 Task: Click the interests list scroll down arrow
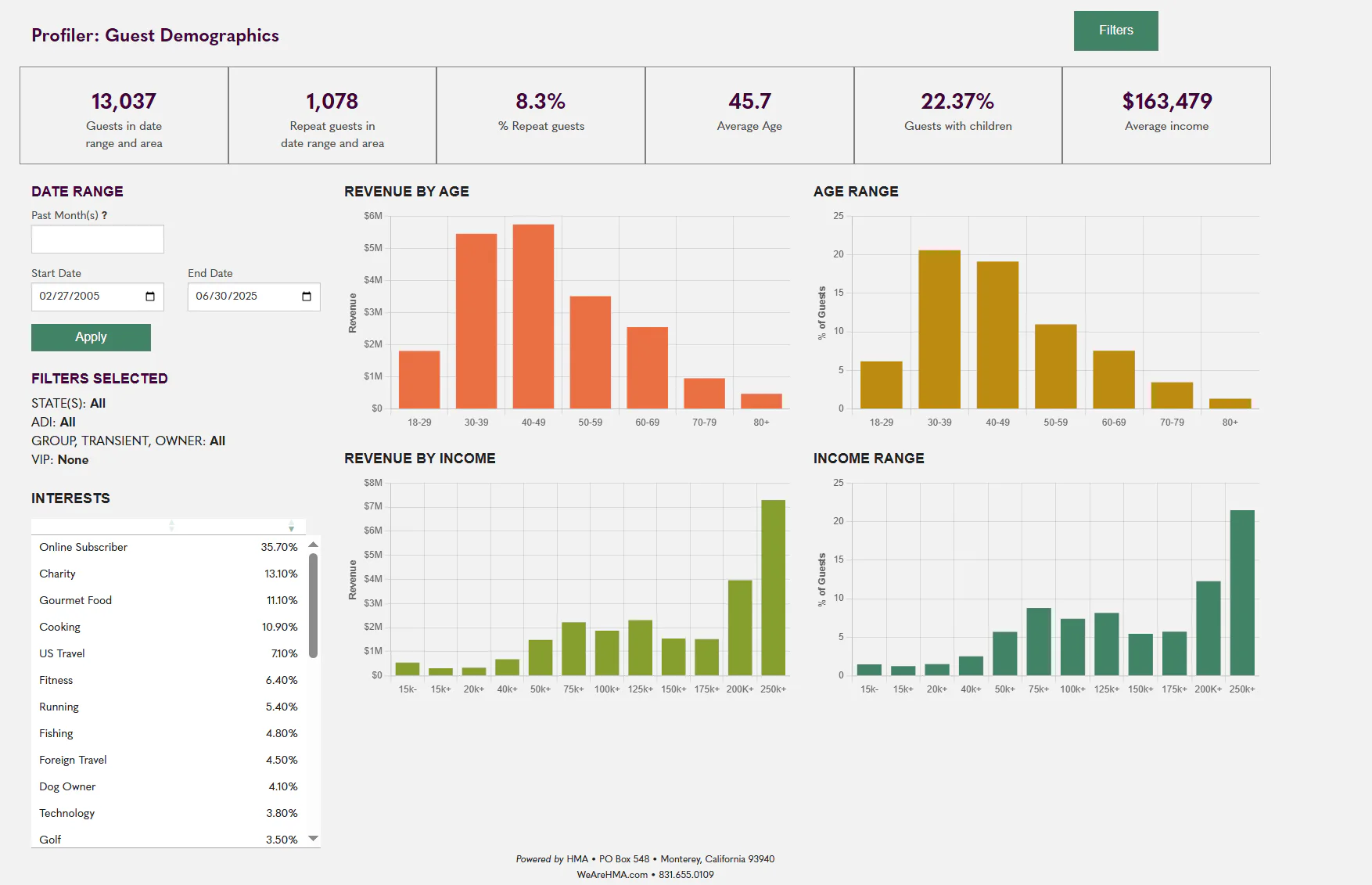coord(313,838)
